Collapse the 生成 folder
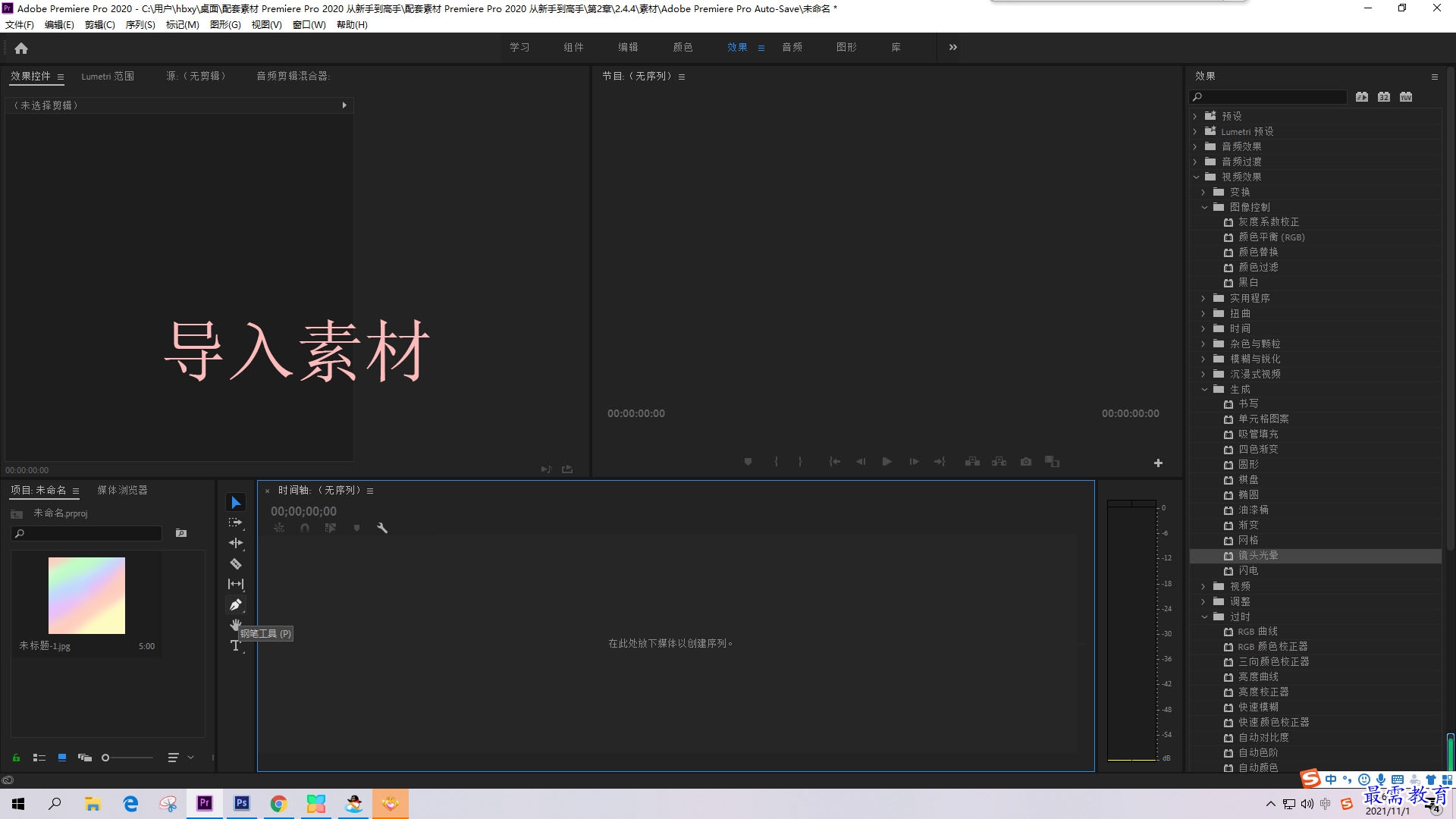1456x819 pixels. (x=1204, y=389)
